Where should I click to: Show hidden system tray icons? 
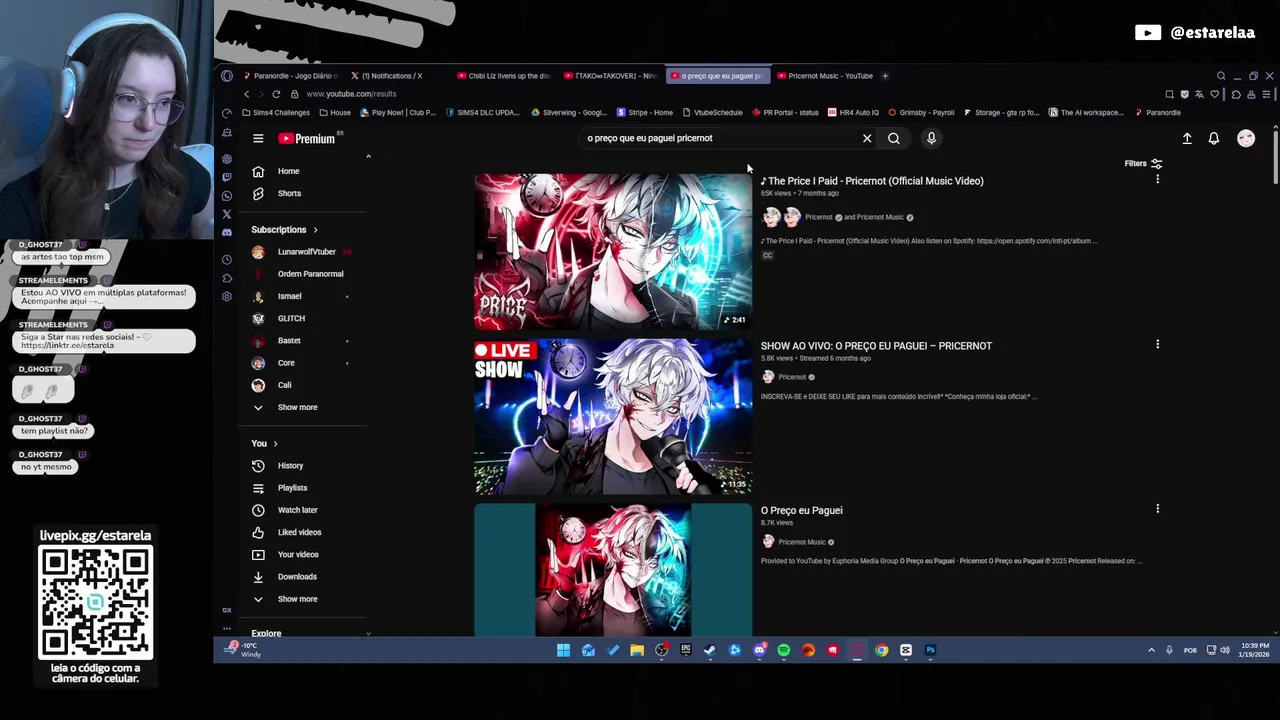click(x=1151, y=651)
